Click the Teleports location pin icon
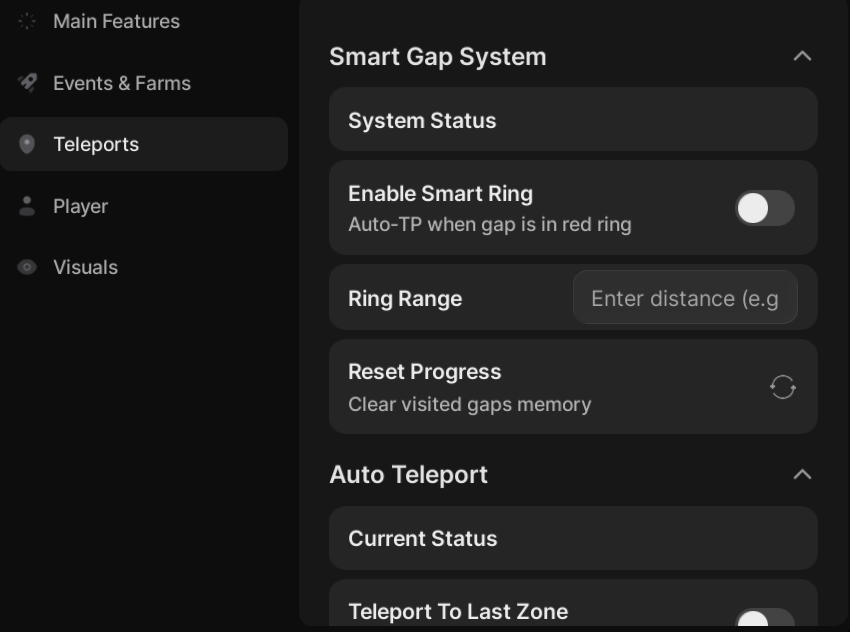Viewport: 850px width, 632px height. [x=27, y=144]
